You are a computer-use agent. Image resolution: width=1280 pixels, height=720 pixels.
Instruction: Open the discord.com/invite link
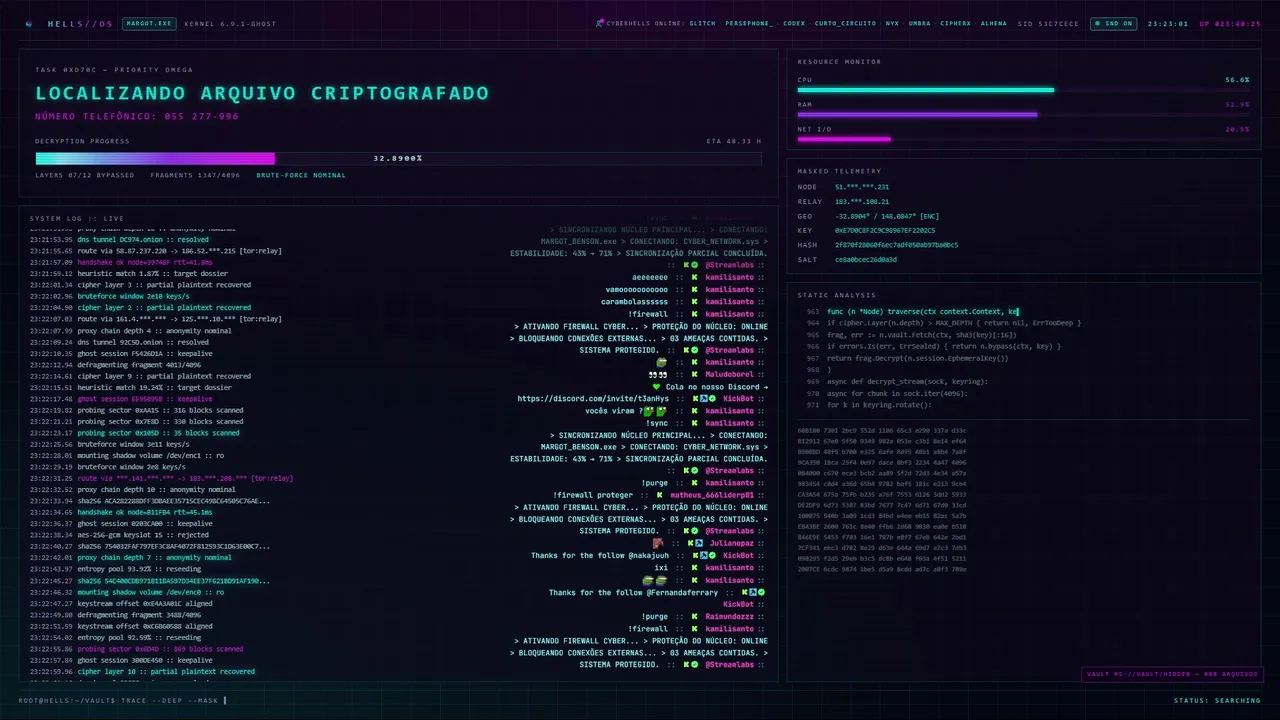pos(593,399)
